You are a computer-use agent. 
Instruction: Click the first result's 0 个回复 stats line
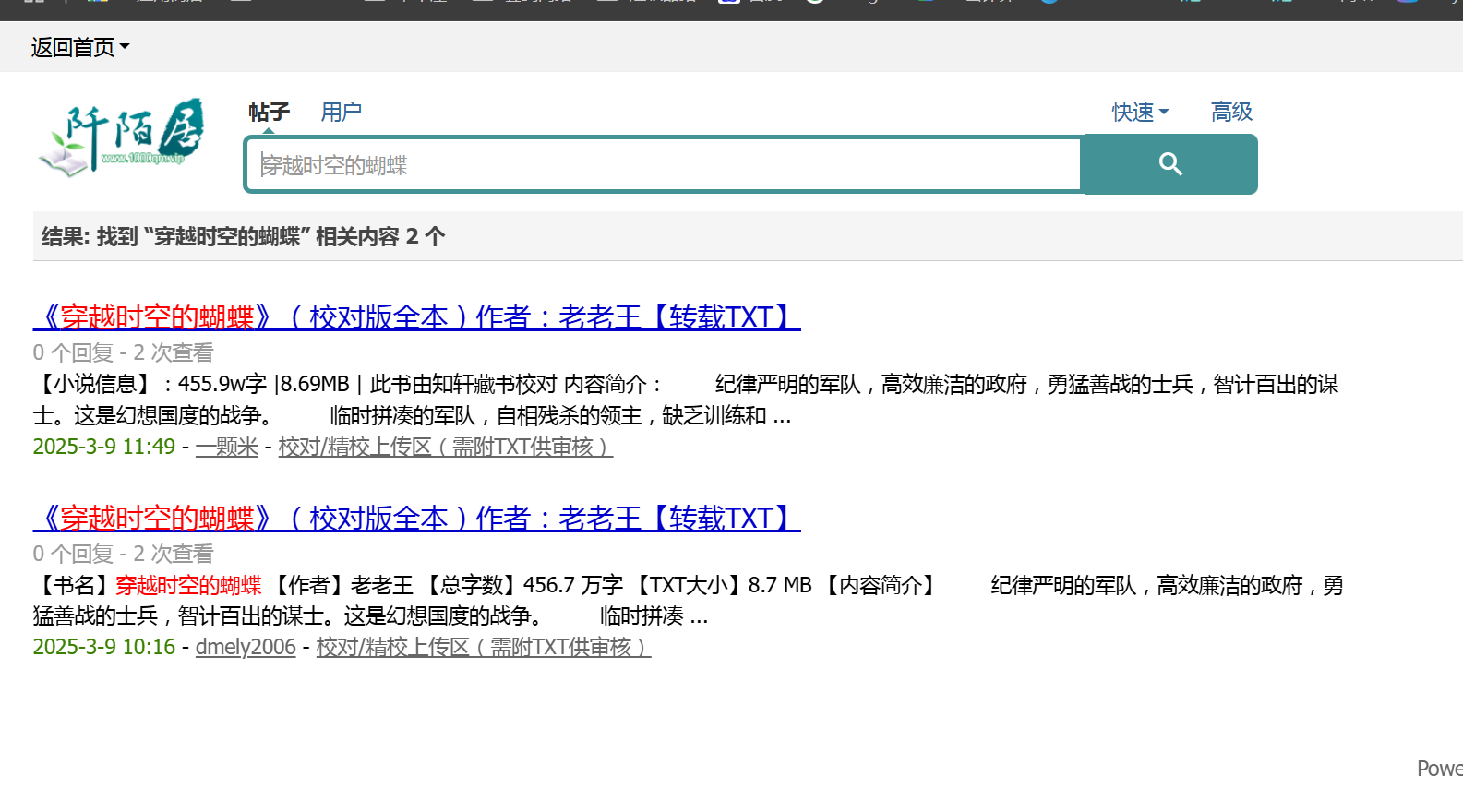(x=123, y=352)
